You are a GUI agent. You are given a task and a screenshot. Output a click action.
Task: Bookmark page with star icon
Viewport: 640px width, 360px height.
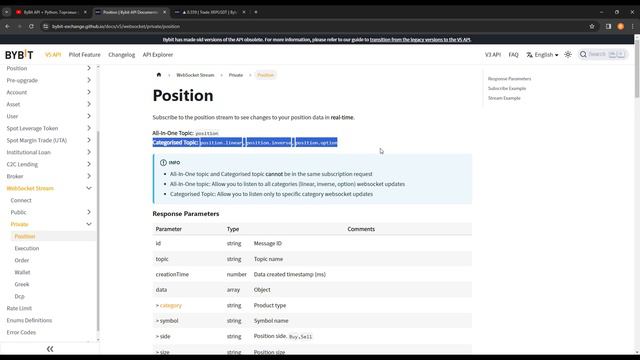pyautogui.click(x=592, y=26)
